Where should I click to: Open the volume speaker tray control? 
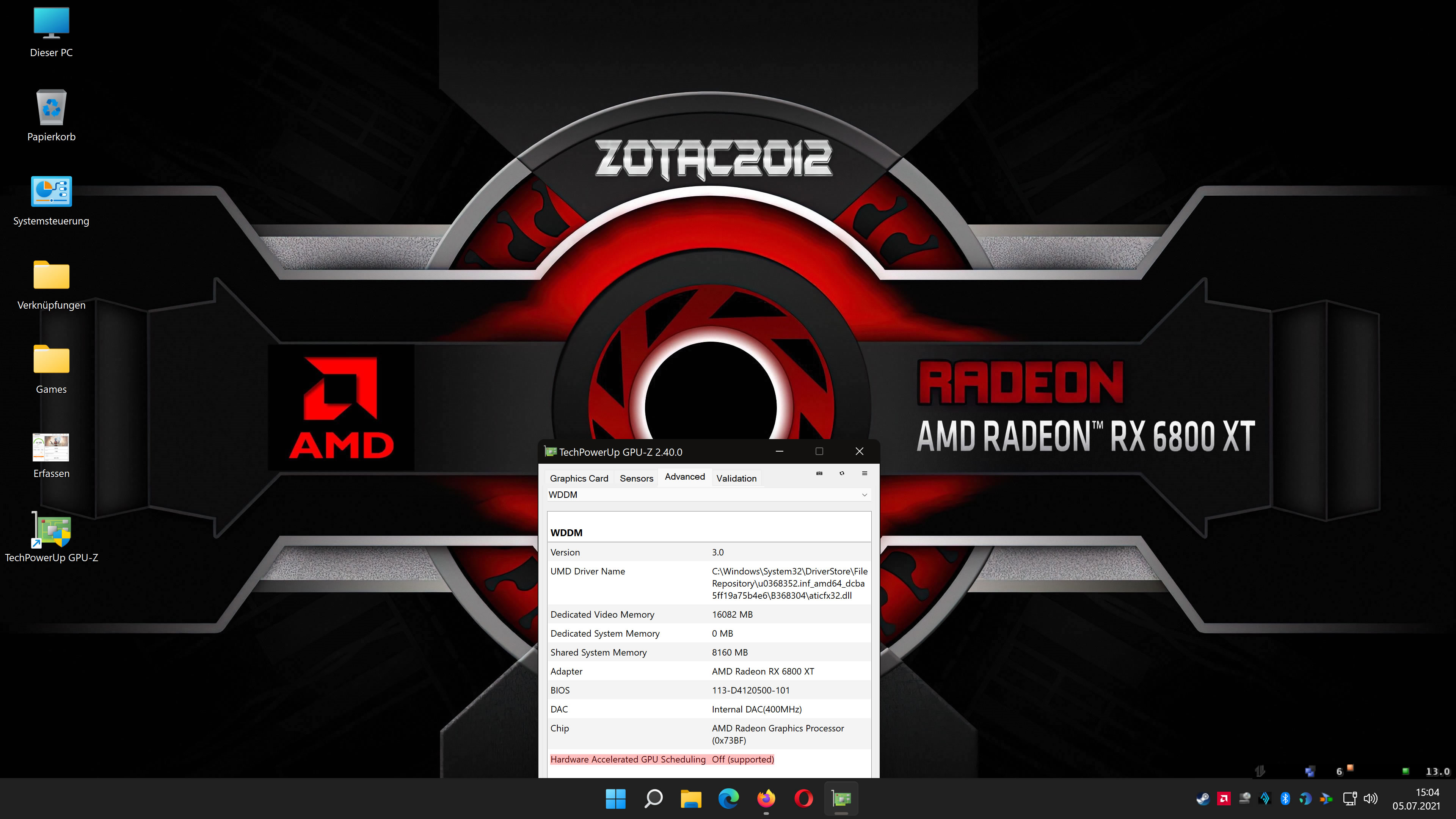[x=1370, y=799]
